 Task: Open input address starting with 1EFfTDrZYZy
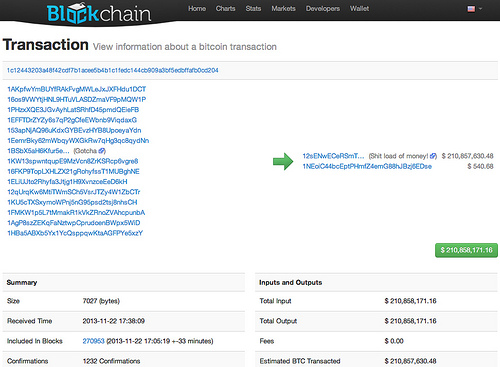[x=72, y=120]
